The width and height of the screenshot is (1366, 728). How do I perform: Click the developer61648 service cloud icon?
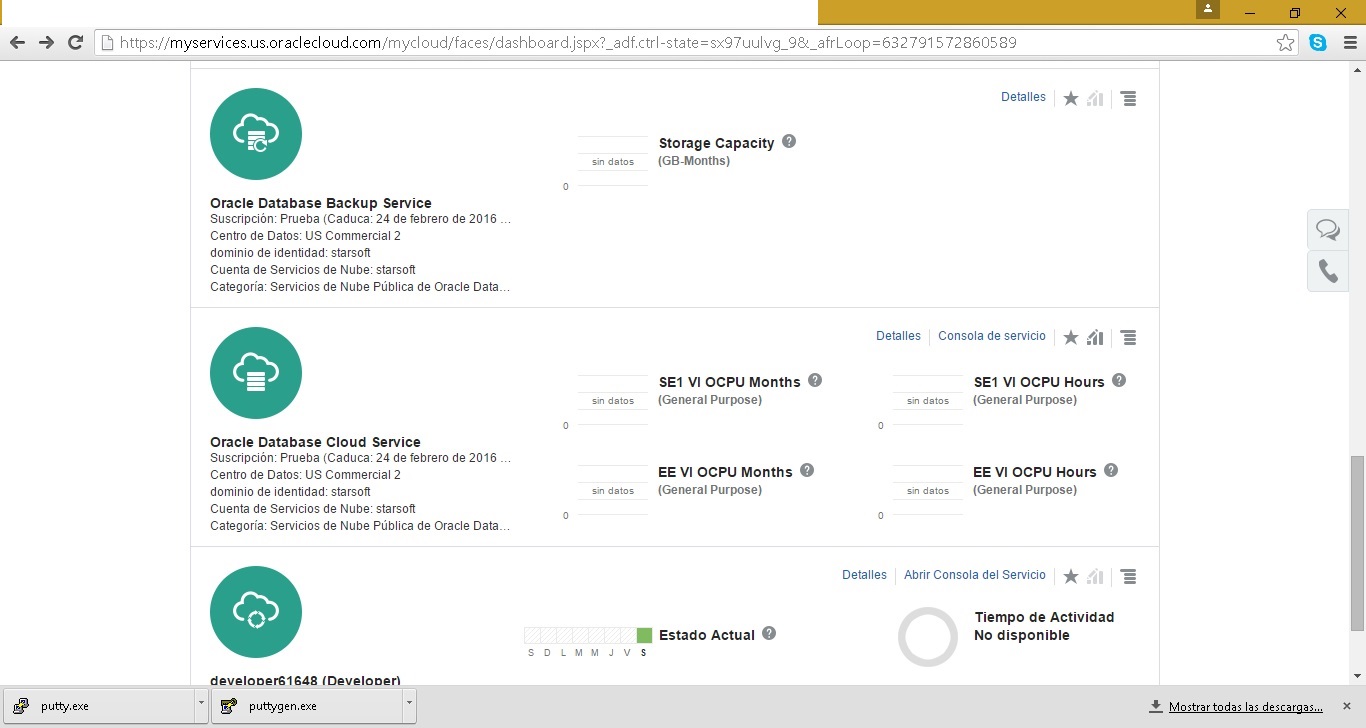point(256,612)
